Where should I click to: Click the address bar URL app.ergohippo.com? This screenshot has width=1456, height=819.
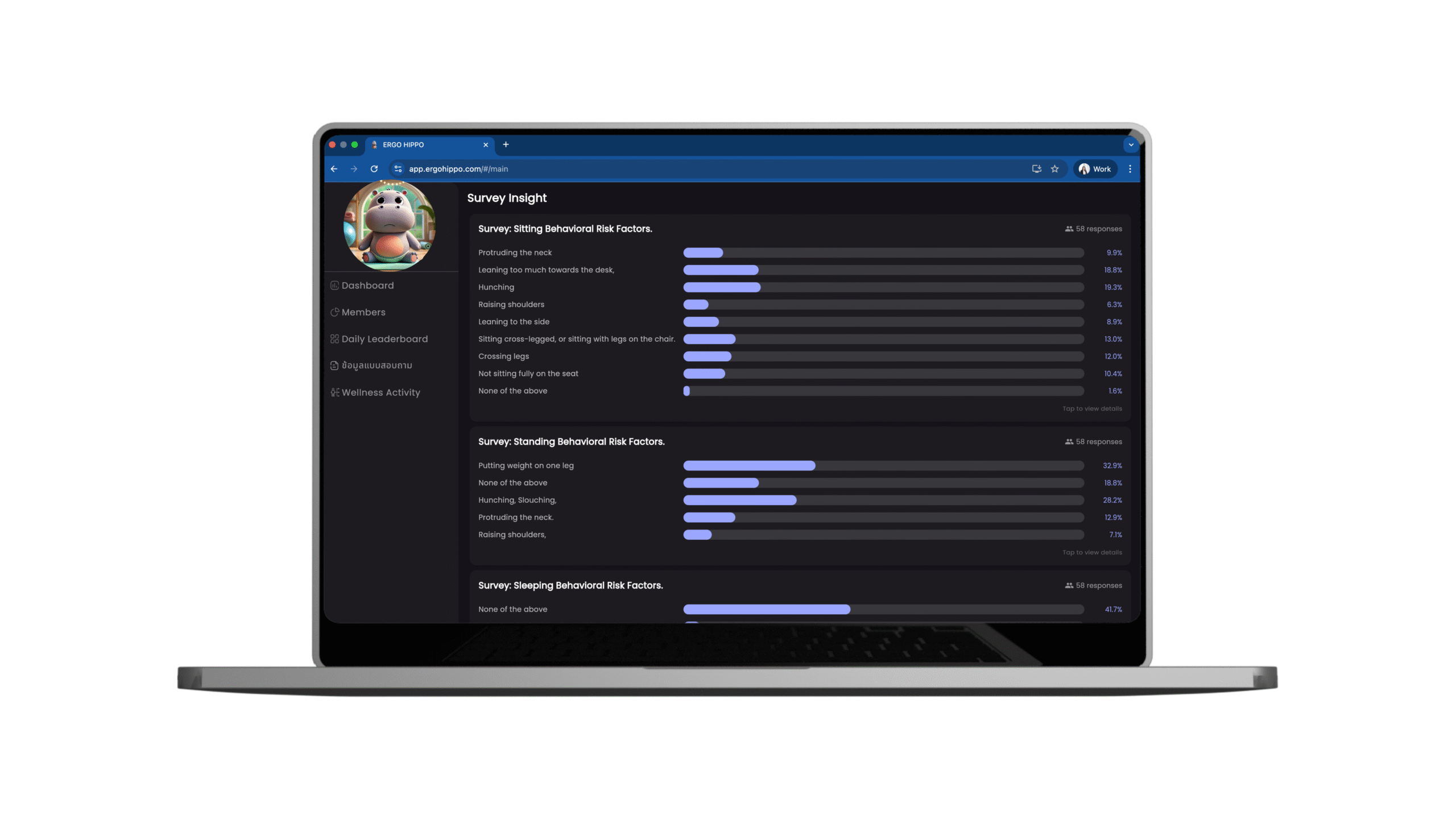coord(458,169)
